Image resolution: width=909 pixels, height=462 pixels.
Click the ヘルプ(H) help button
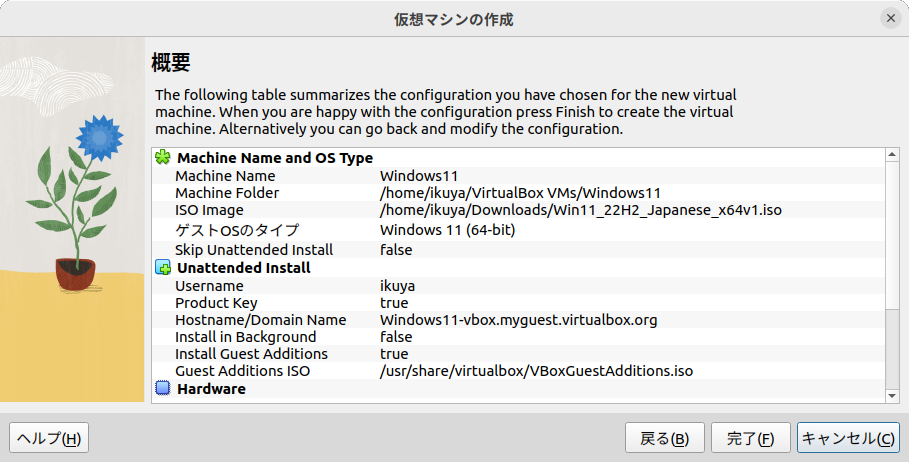click(x=49, y=438)
